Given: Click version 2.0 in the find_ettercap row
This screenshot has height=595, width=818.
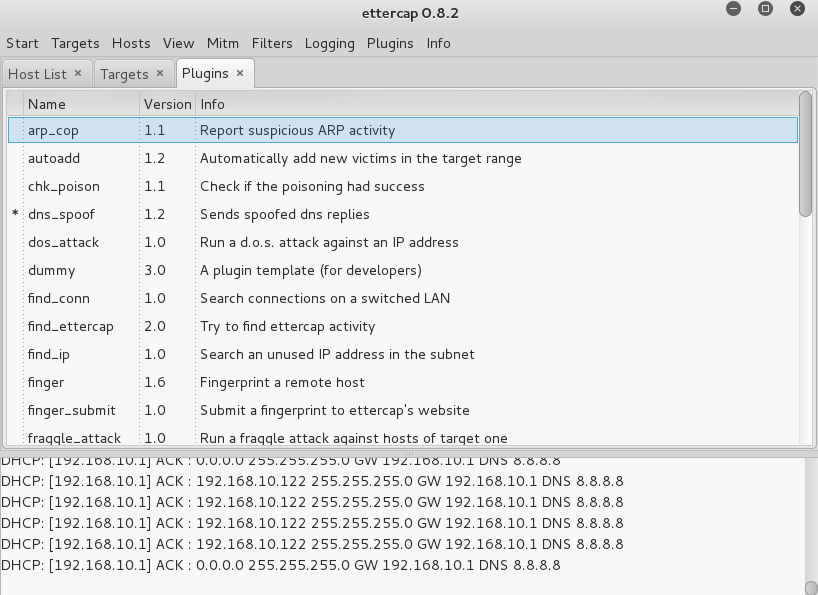Looking at the screenshot, I should pyautogui.click(x=155, y=326).
